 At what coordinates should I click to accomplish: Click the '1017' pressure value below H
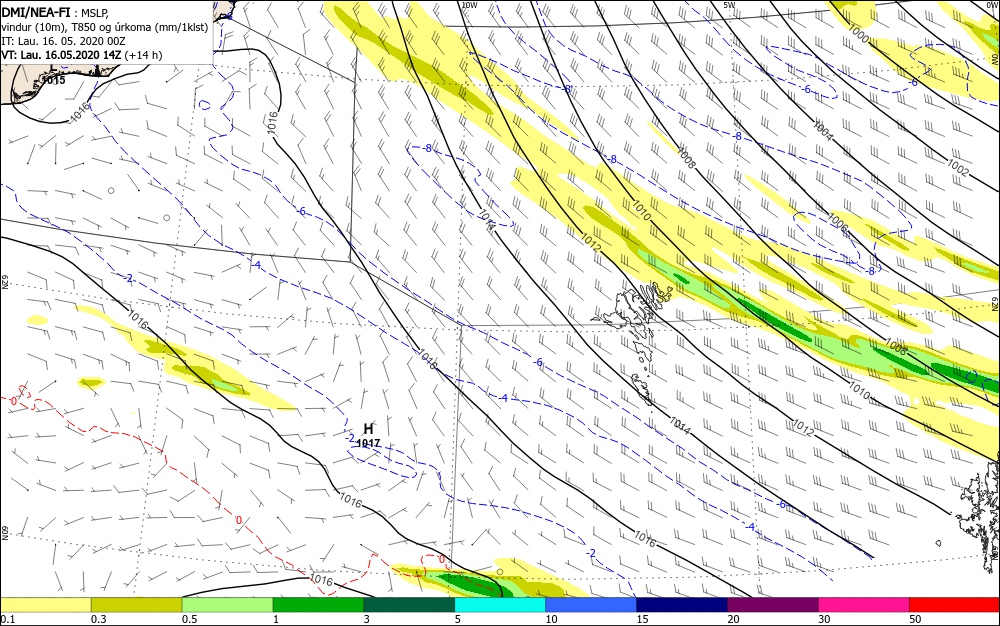pos(369,443)
